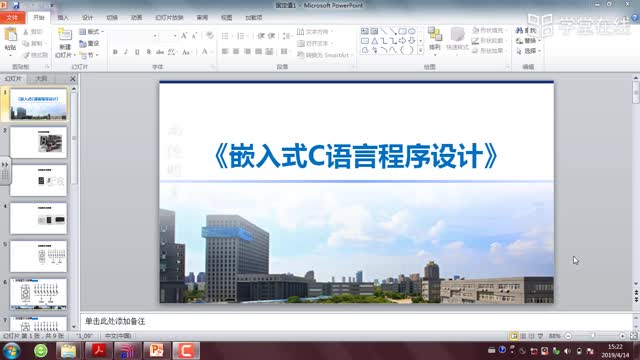Click zoom slider handle in status bar
Viewport: 640px width, 360px height.
pyautogui.click(x=593, y=336)
